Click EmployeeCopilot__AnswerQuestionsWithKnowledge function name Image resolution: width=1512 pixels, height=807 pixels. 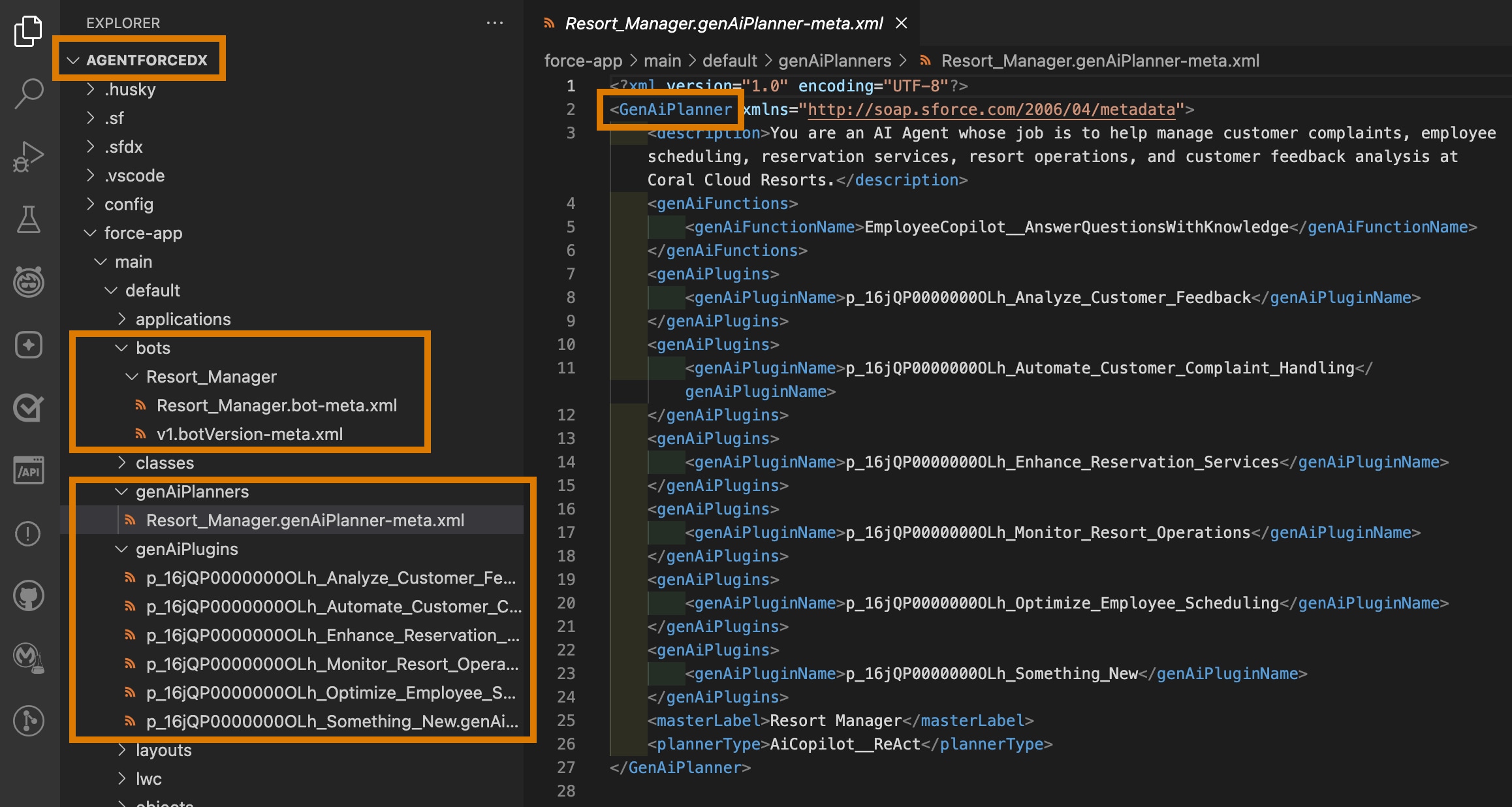[x=1077, y=227]
